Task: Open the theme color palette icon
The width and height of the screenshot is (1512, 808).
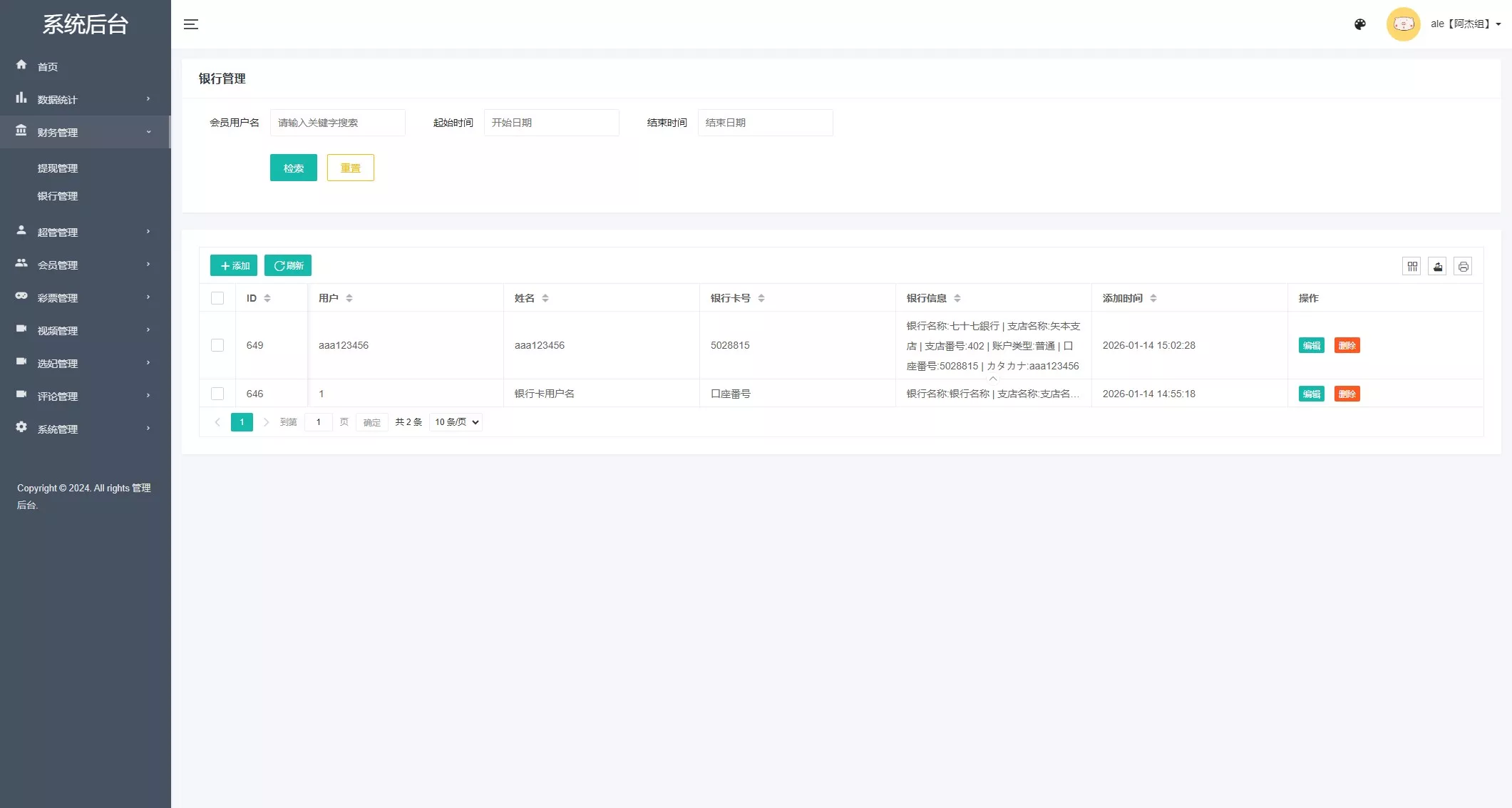Action: click(x=1360, y=24)
